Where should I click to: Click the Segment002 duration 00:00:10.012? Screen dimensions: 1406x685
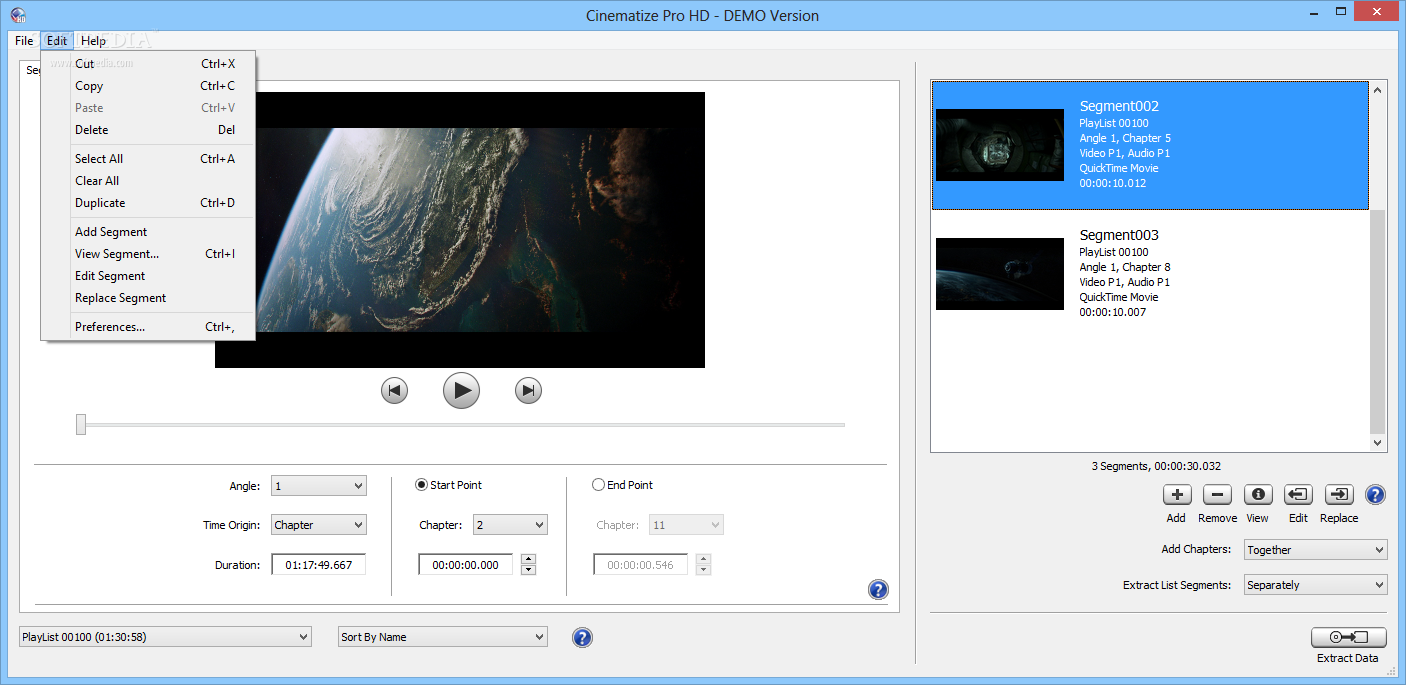[x=1113, y=183]
